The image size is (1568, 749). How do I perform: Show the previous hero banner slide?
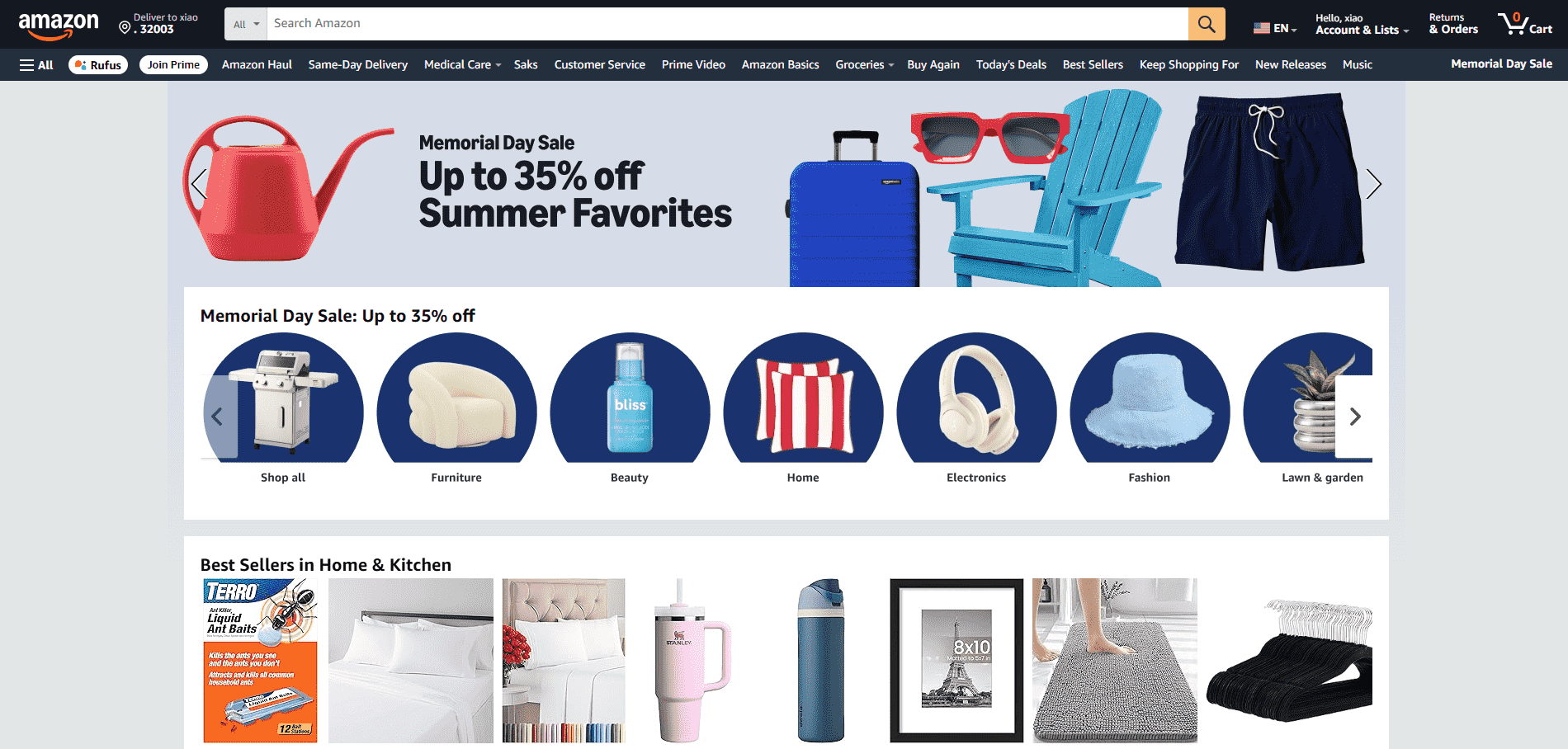(x=199, y=184)
